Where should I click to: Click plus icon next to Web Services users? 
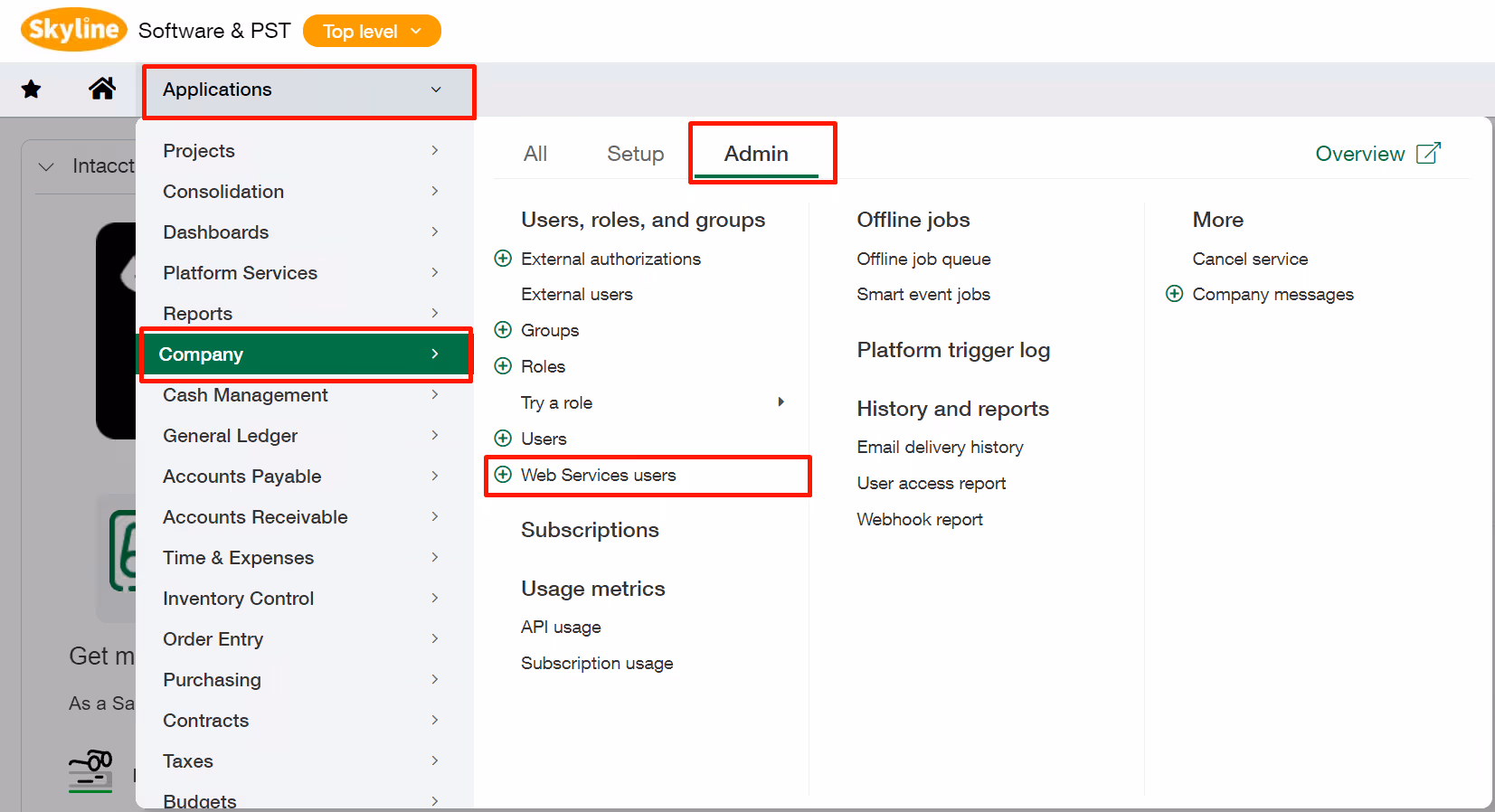point(503,475)
